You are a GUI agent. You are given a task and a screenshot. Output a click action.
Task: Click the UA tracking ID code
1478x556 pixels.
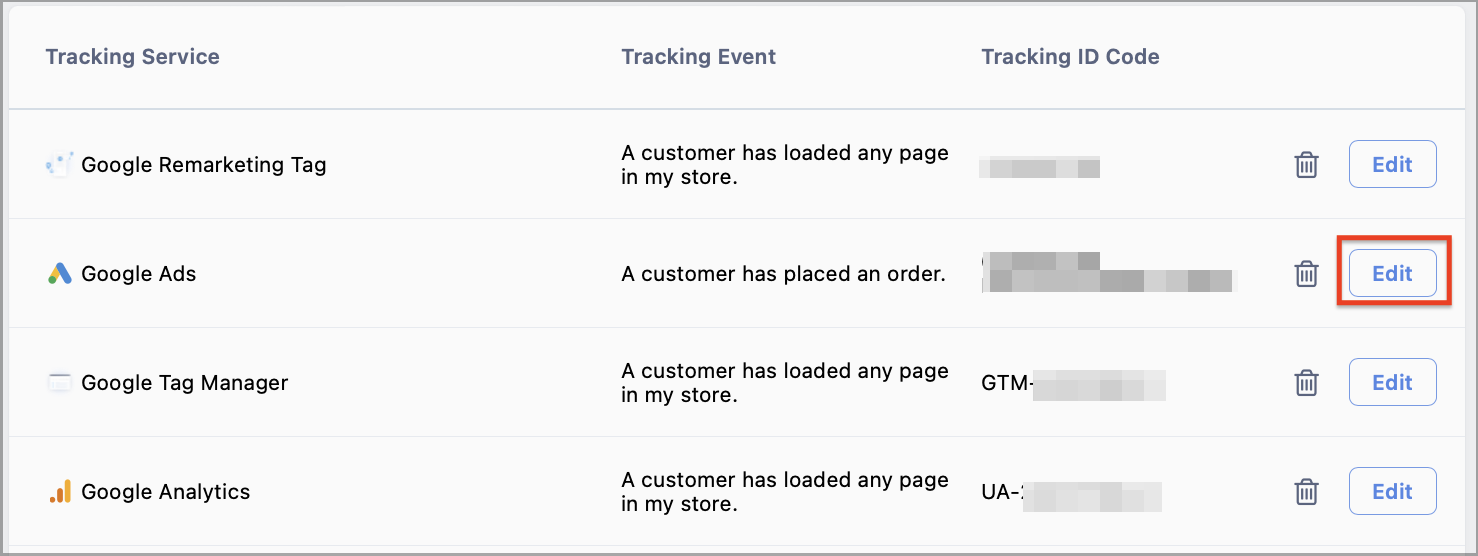click(x=1071, y=492)
